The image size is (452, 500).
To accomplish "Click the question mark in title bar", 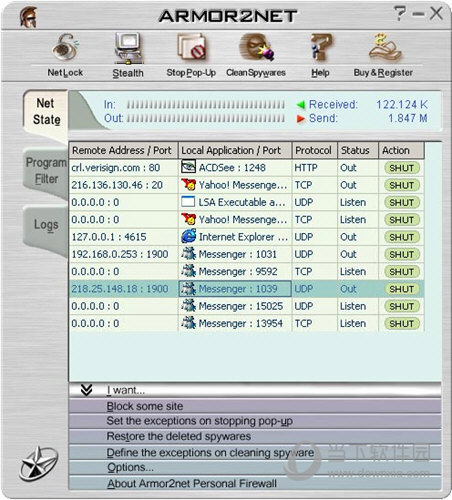I will coord(399,14).
